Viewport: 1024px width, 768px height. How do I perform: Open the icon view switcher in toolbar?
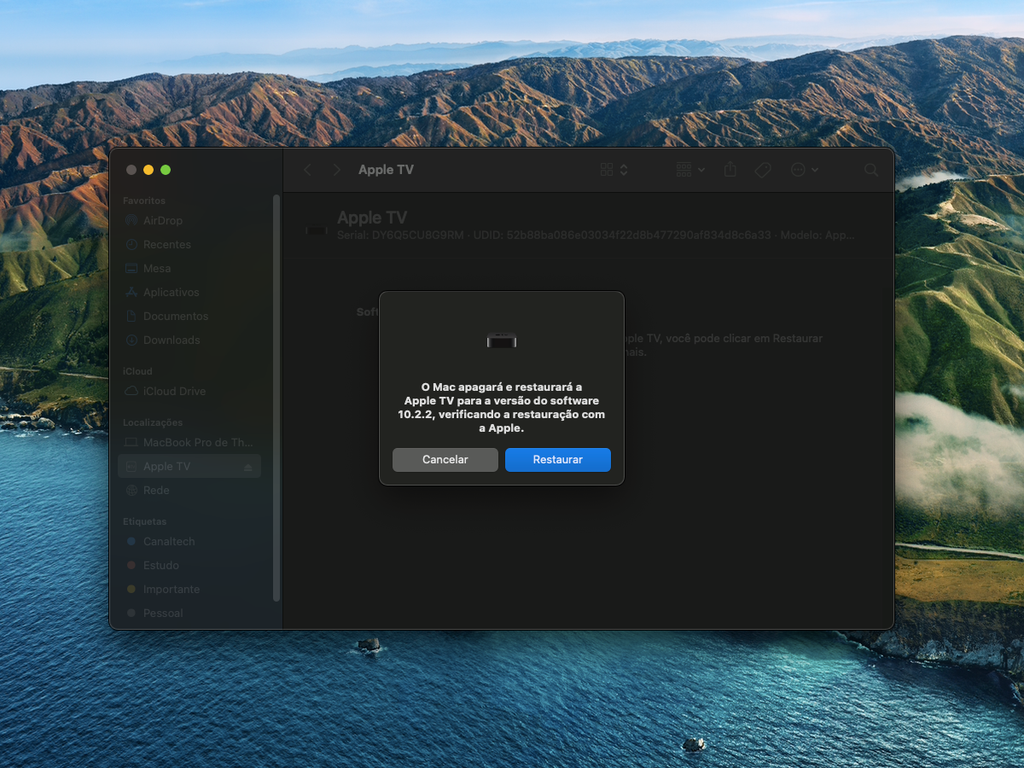pyautogui.click(x=614, y=170)
